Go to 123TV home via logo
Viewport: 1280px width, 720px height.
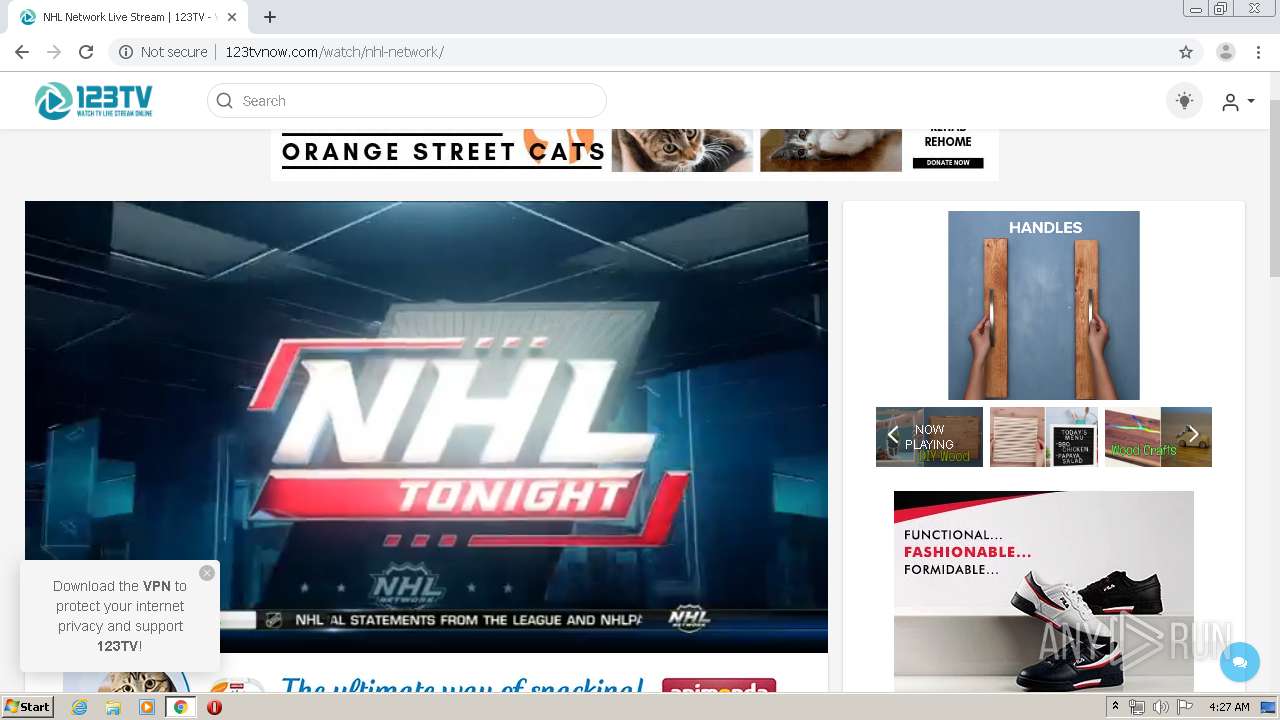94,101
